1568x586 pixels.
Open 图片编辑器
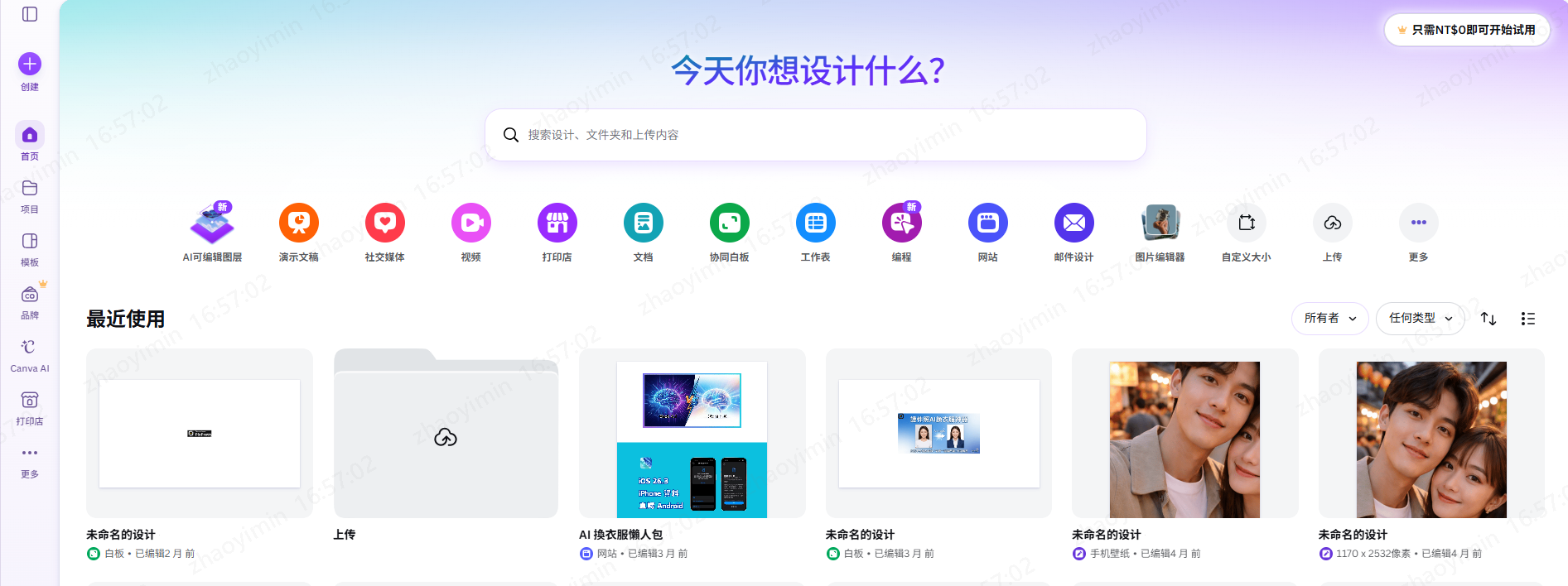1160,232
